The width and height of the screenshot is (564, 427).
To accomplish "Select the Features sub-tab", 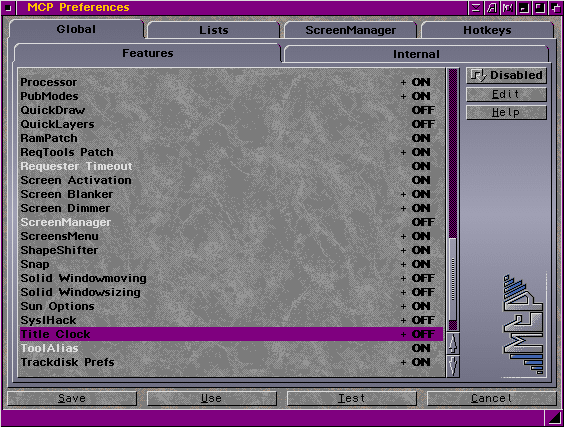I will coord(147,53).
